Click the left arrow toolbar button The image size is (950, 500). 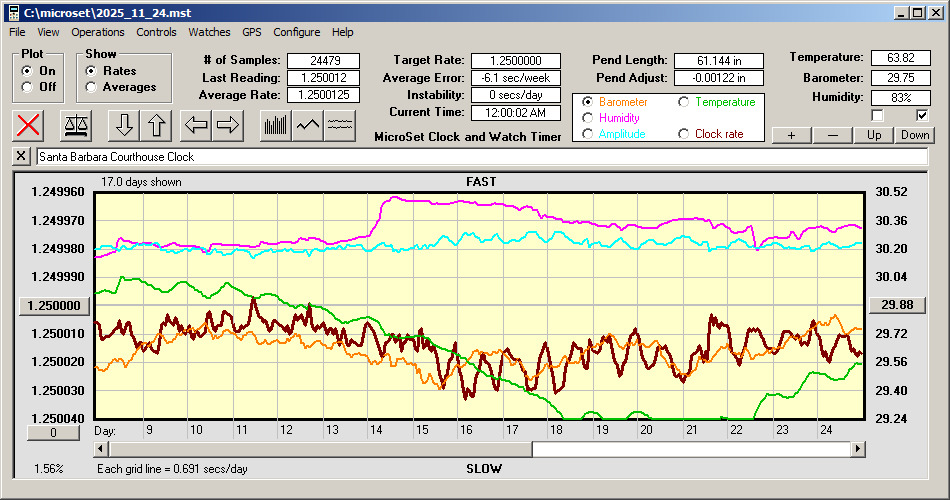click(x=197, y=125)
